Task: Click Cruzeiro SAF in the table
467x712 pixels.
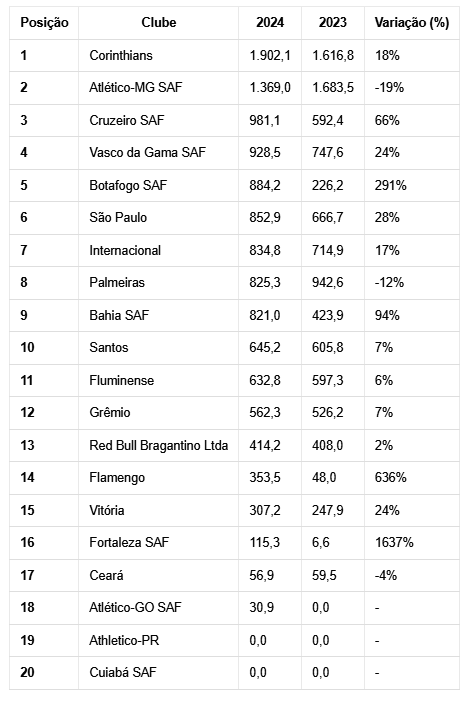Action: (x=126, y=120)
